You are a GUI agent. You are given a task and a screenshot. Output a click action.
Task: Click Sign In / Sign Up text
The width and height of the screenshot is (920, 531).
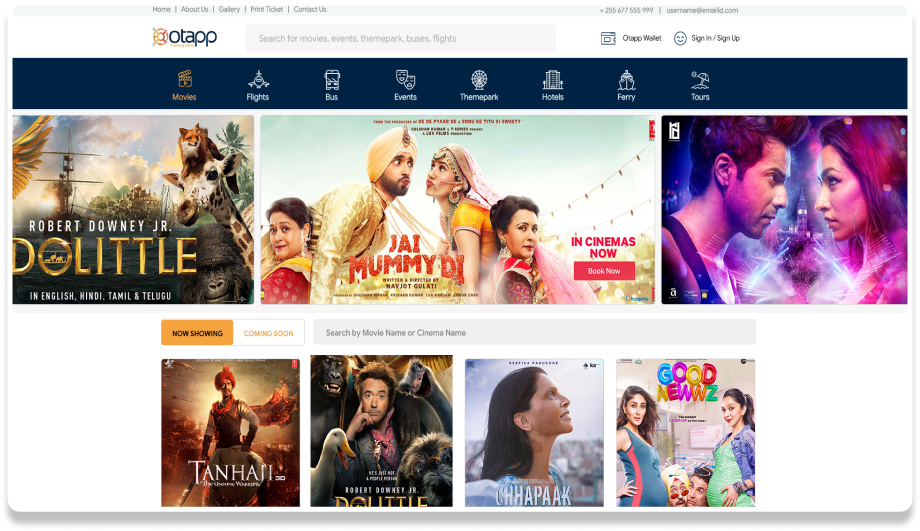(x=715, y=38)
